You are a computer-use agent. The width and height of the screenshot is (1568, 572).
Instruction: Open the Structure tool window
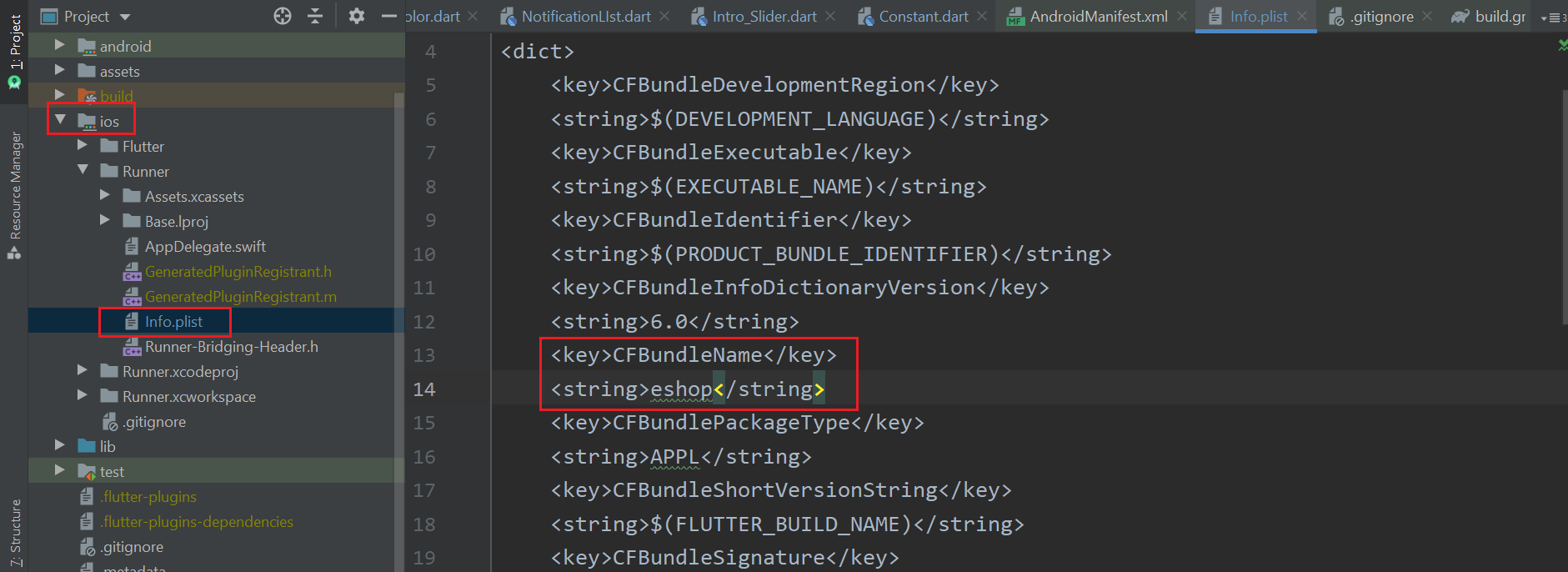[14, 534]
